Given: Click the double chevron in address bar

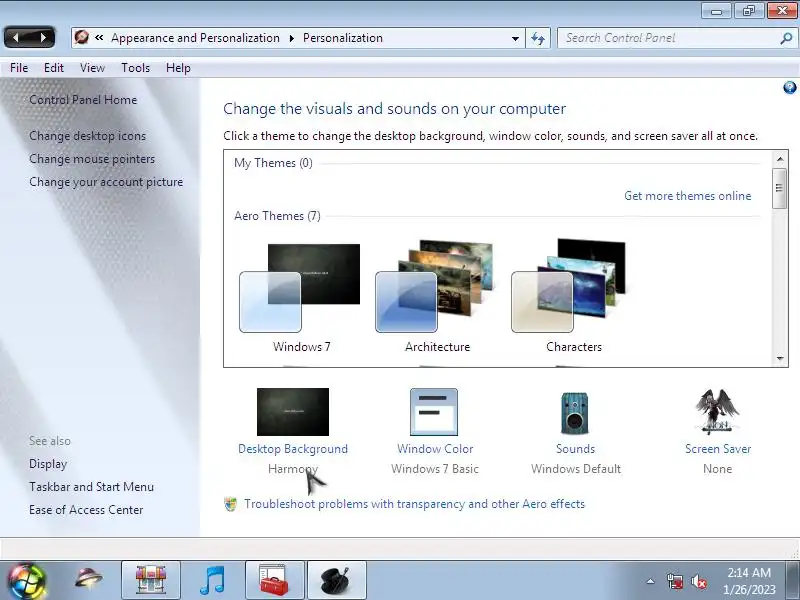Looking at the screenshot, I should [99, 37].
